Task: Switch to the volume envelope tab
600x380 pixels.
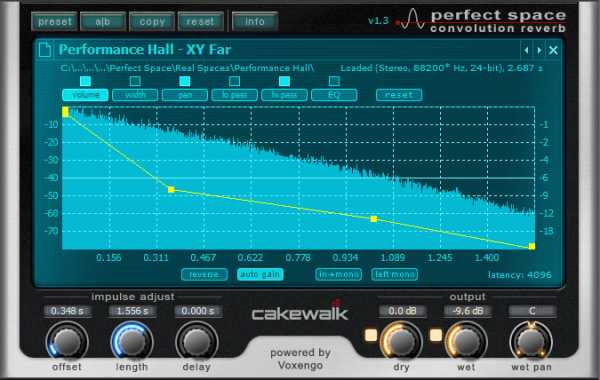Action: coord(85,95)
